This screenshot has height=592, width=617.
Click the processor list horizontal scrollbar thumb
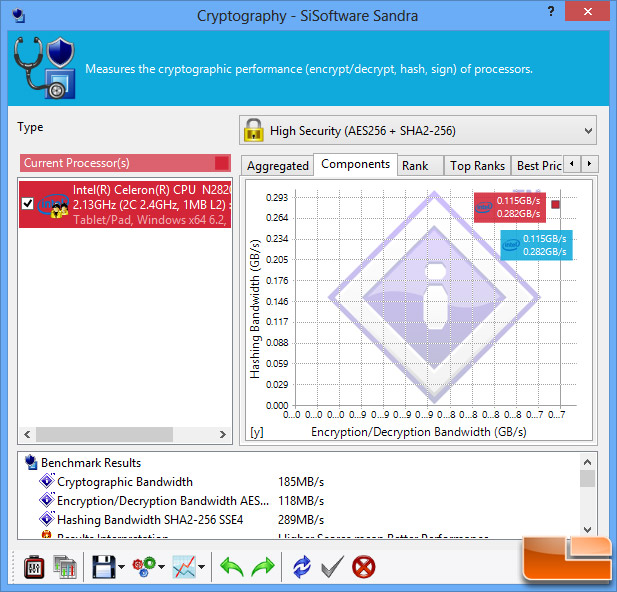pos(104,434)
